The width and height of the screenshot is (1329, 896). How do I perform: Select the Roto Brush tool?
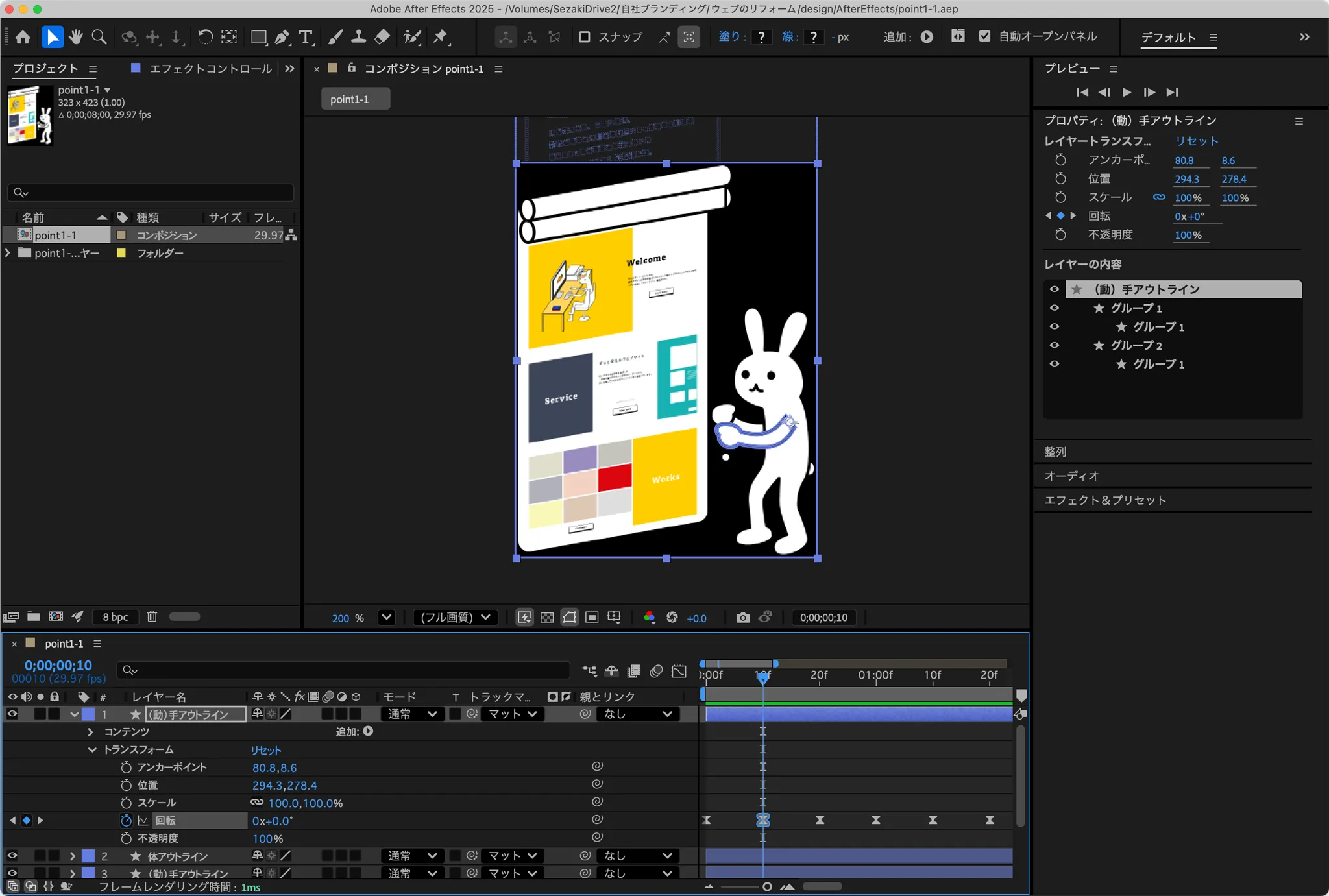[412, 37]
